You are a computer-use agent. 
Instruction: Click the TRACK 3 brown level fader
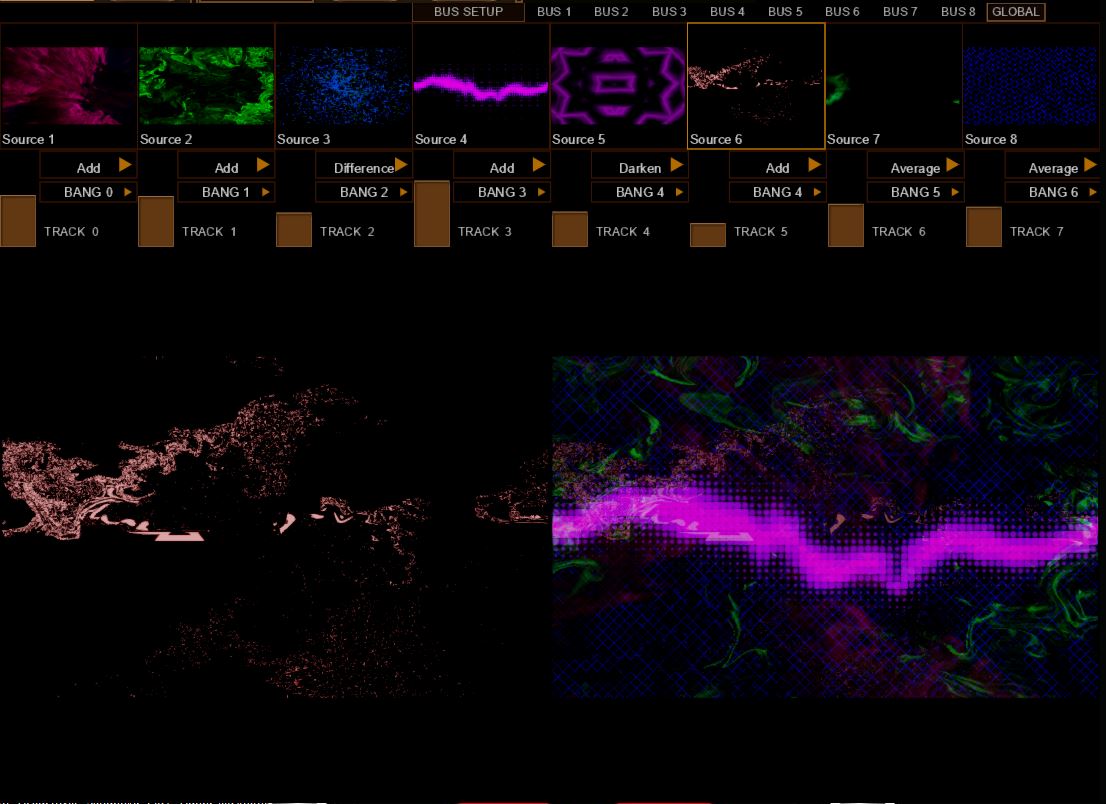pos(432,213)
